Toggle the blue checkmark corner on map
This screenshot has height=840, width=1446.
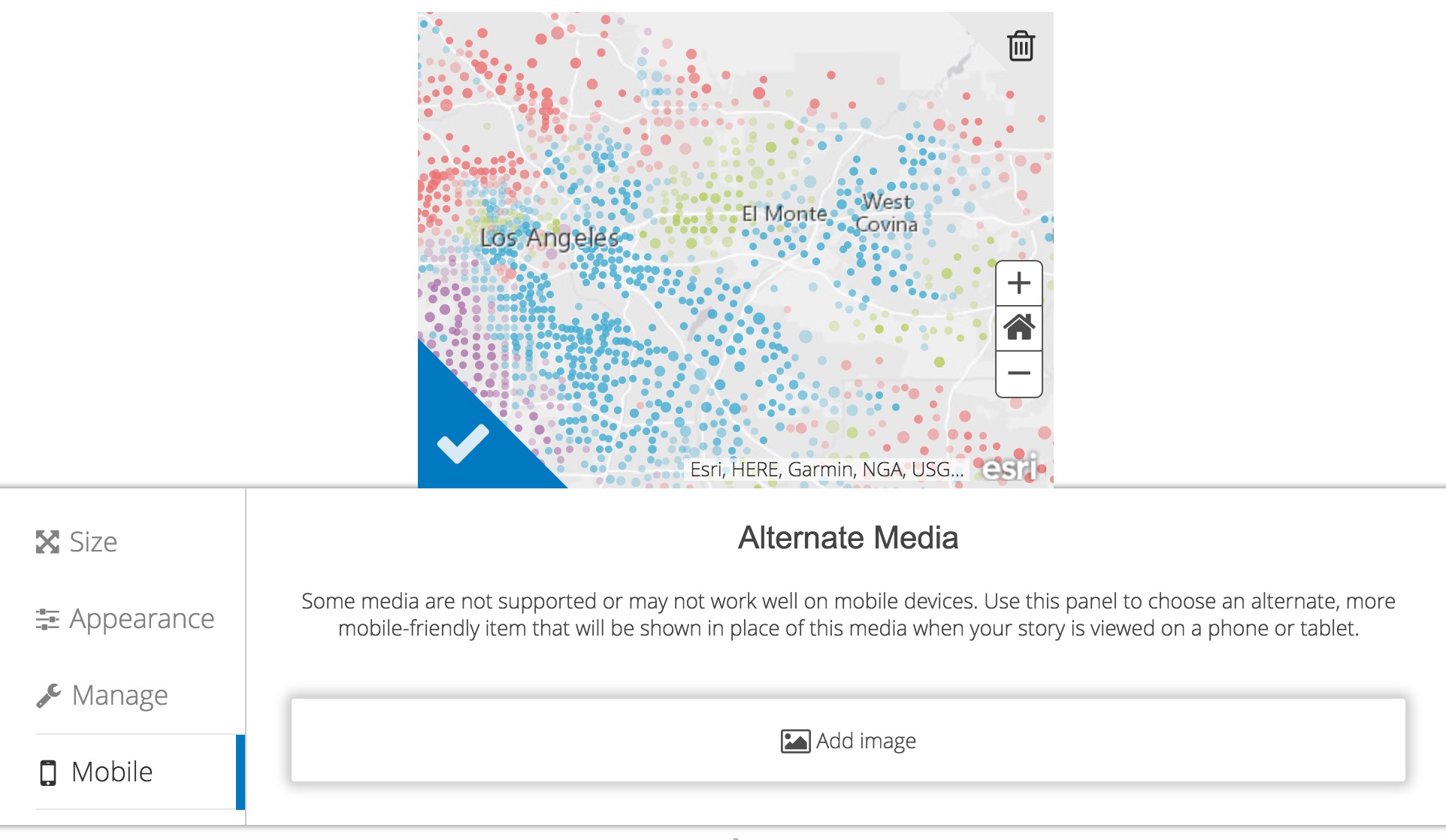(462, 443)
